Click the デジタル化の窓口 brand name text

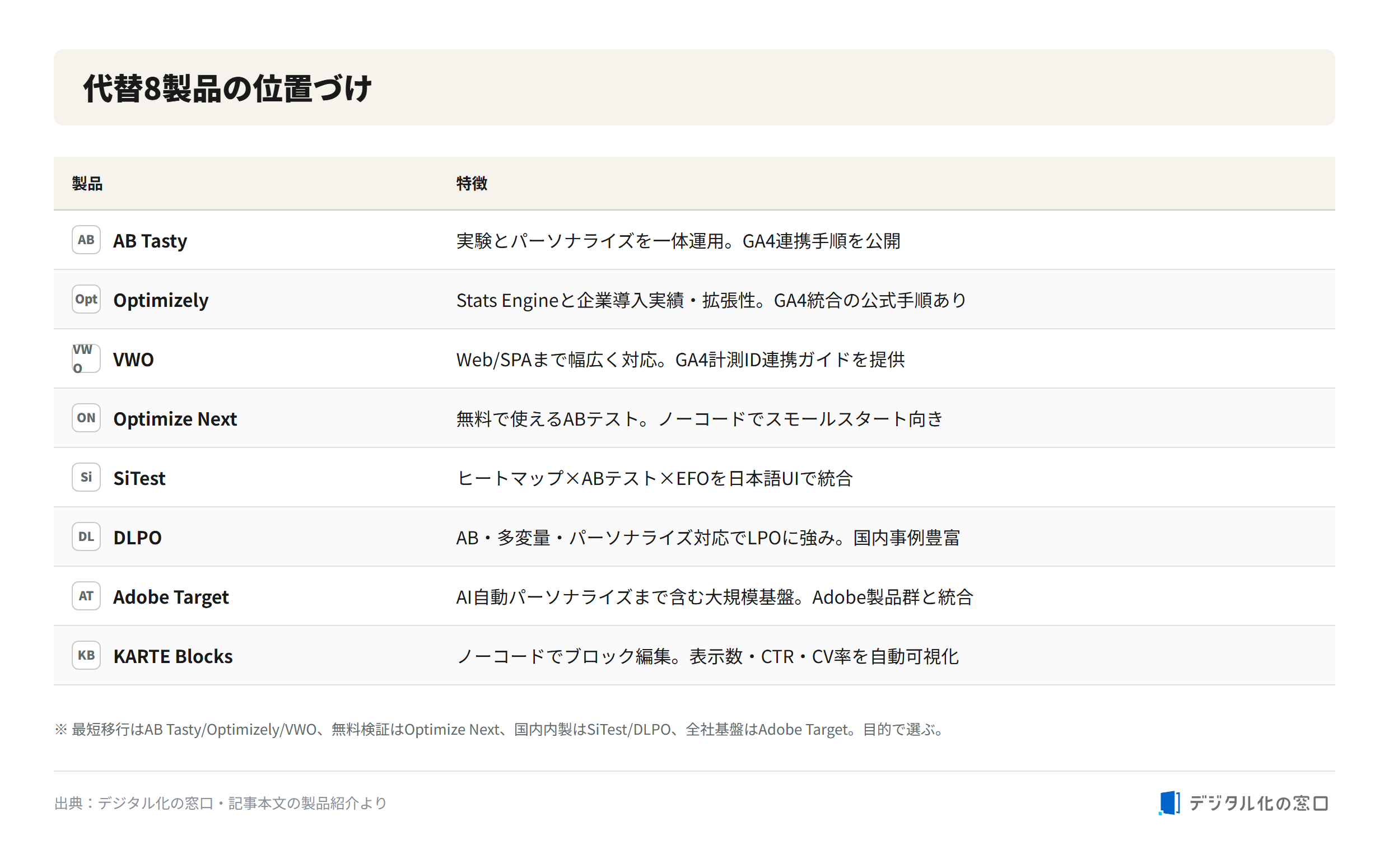click(x=1259, y=803)
